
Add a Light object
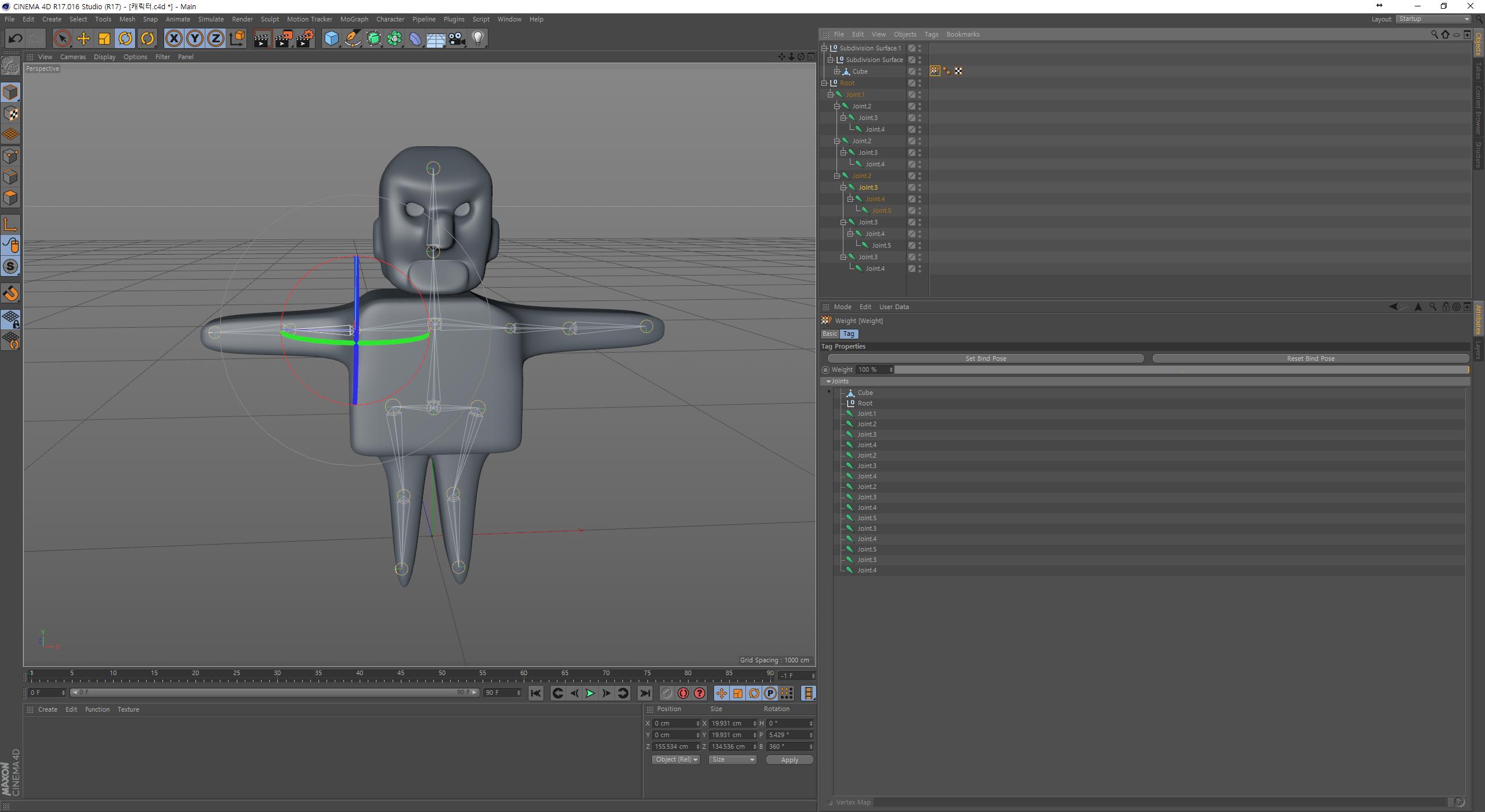click(x=478, y=39)
